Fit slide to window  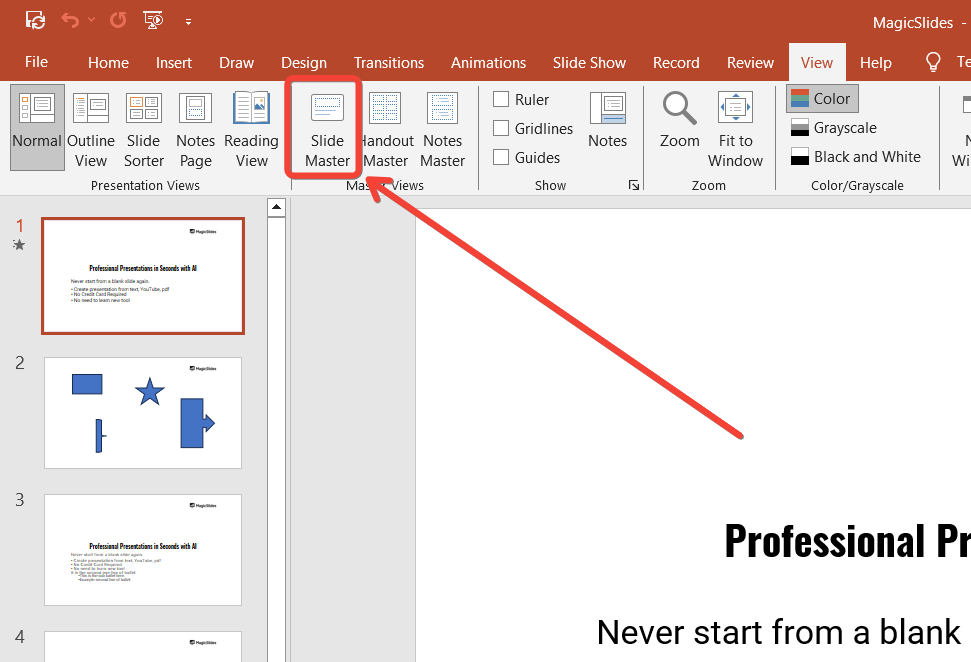735,130
